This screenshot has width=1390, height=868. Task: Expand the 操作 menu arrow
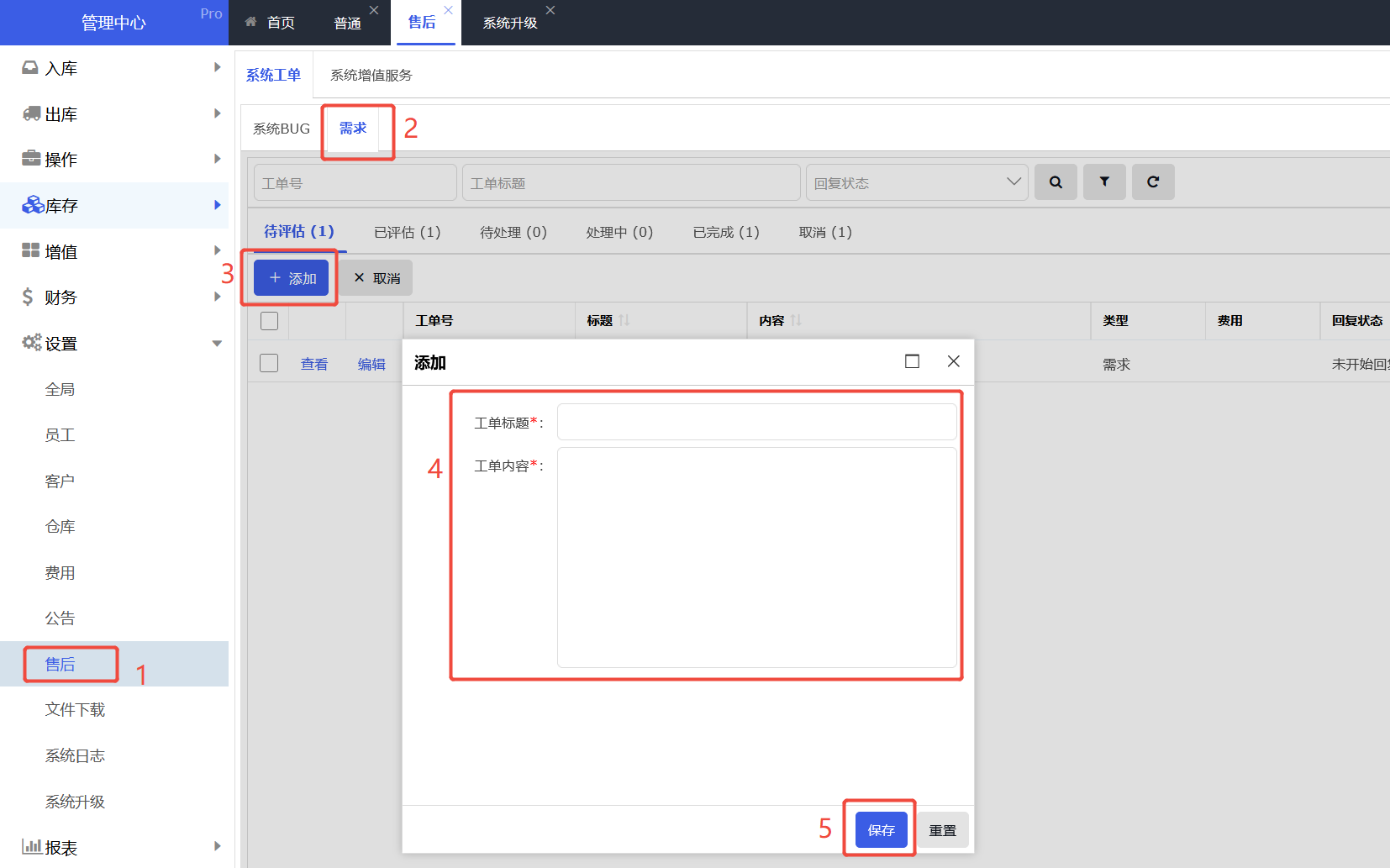point(217,159)
